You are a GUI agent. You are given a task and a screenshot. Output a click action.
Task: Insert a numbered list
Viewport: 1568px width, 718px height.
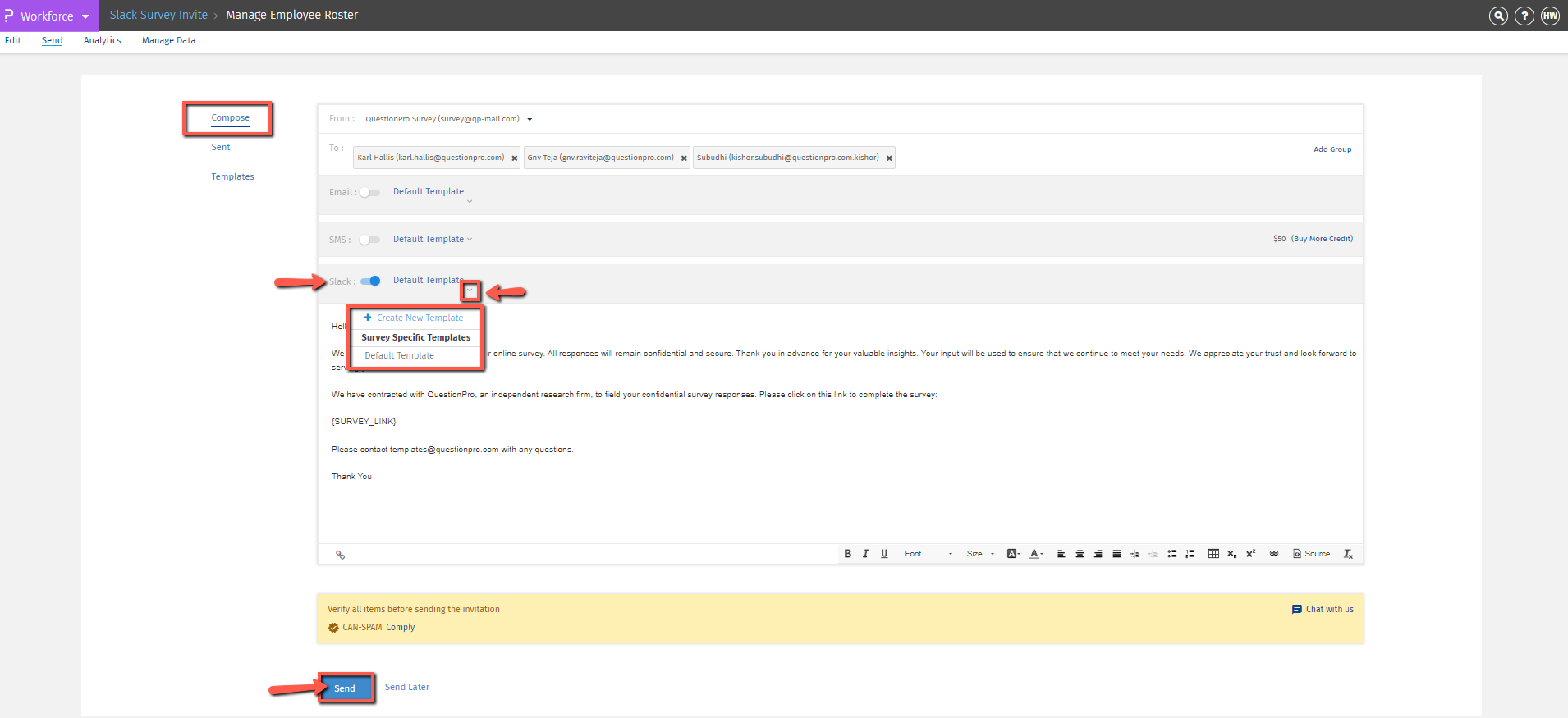tap(1190, 554)
